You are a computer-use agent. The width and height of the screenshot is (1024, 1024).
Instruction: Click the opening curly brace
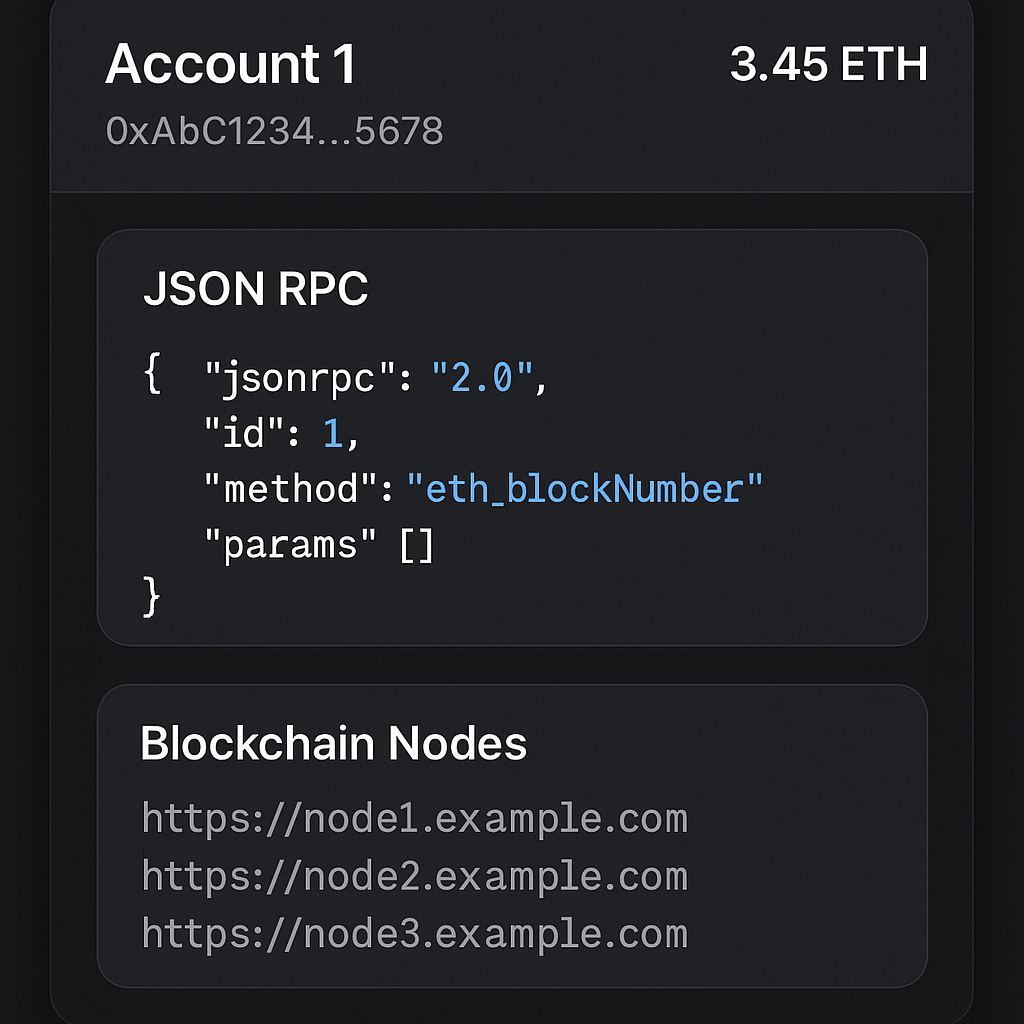152,373
